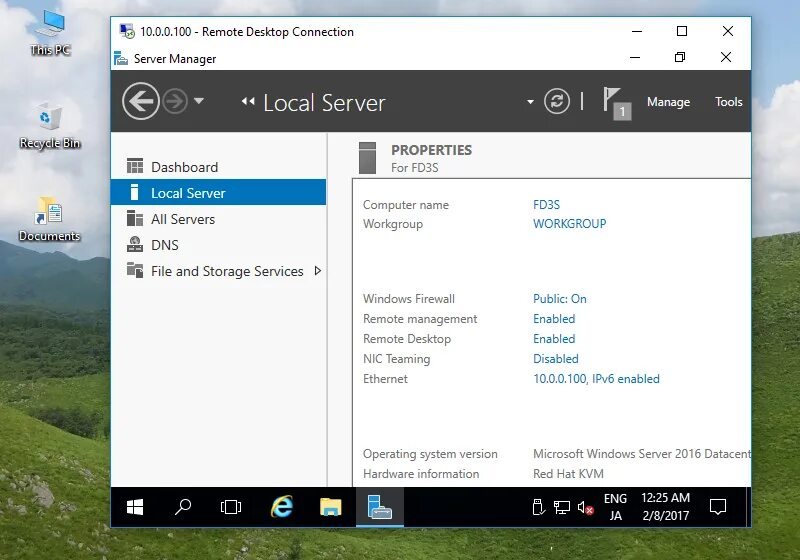
Task: Open the Tools menu
Action: pyautogui.click(x=729, y=101)
